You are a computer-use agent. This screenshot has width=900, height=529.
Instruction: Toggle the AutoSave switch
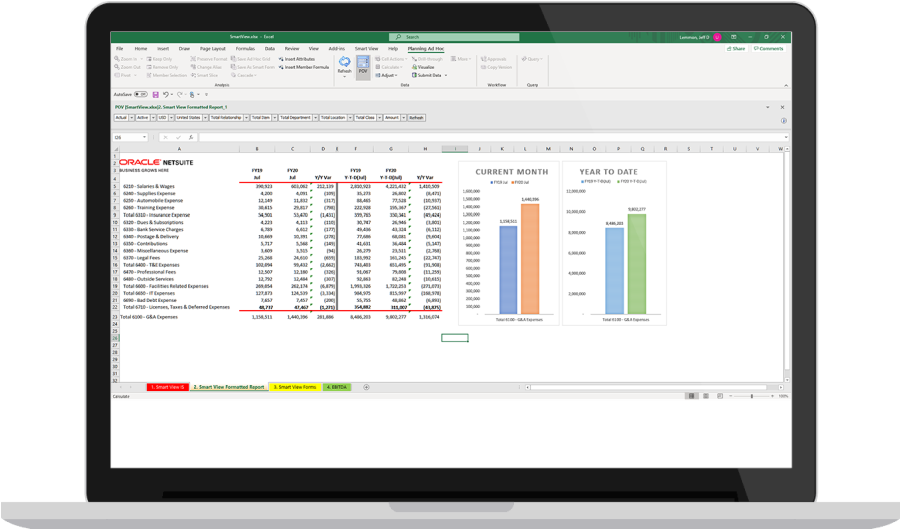point(141,95)
